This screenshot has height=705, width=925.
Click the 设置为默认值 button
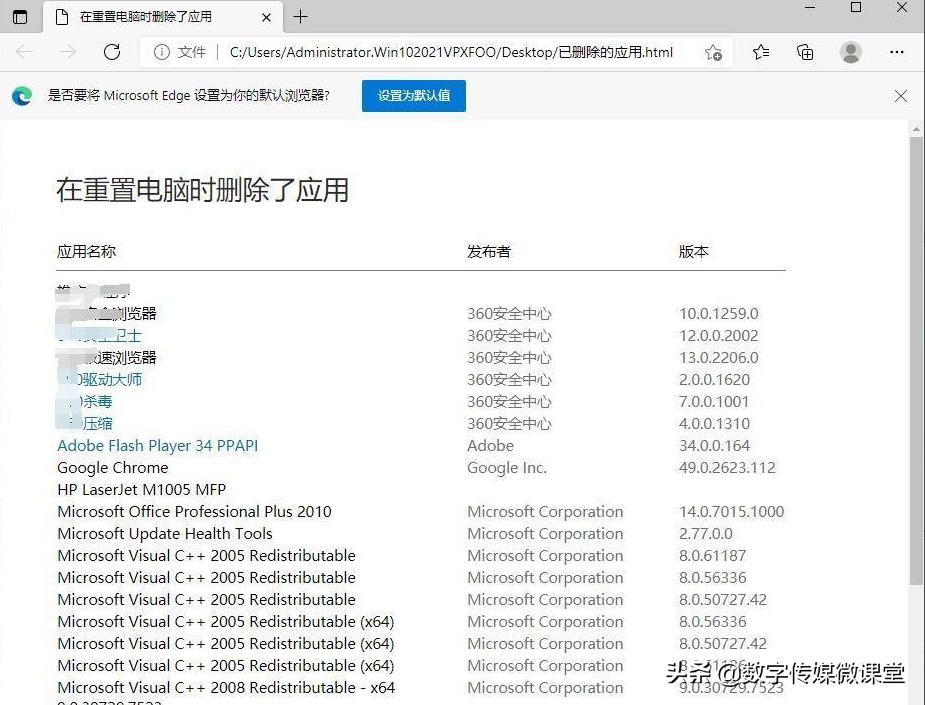click(x=413, y=95)
